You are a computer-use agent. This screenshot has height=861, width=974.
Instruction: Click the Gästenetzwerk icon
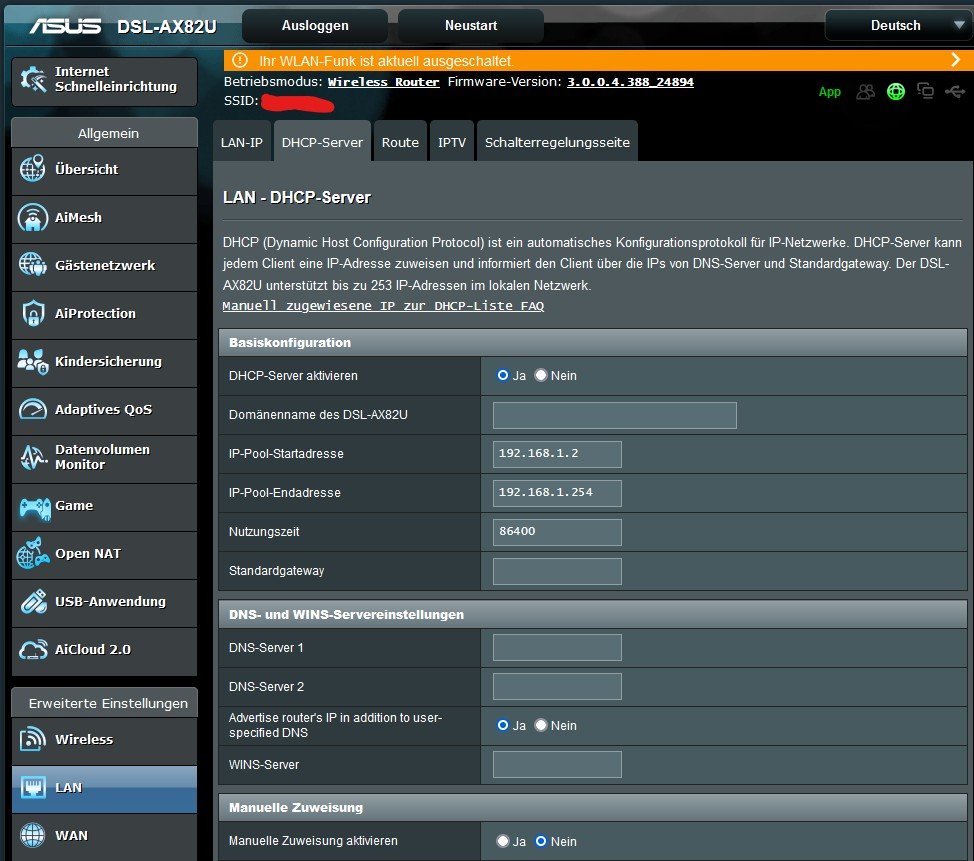(32, 265)
